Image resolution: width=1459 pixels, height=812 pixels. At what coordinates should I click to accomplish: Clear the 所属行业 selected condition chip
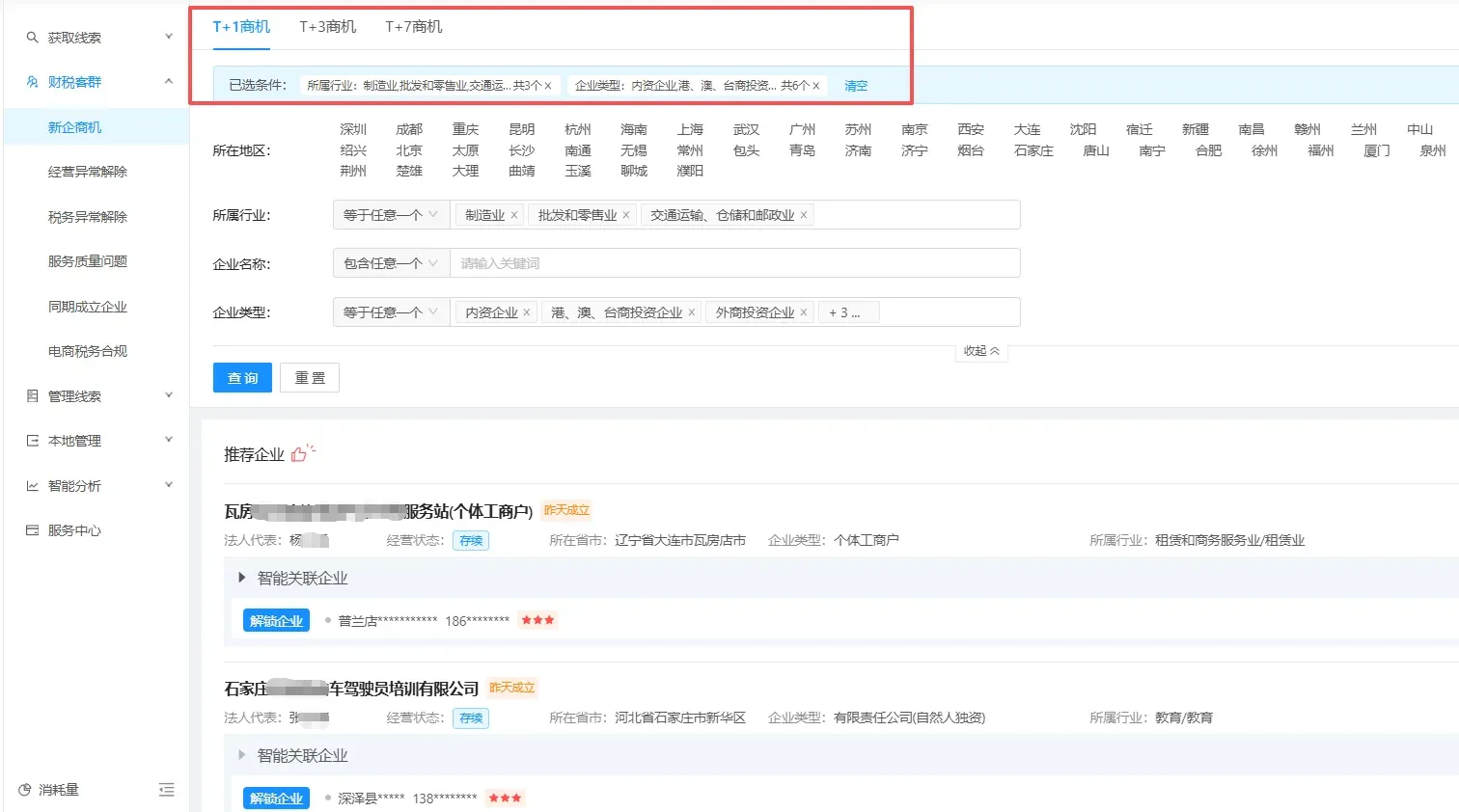[x=548, y=86]
